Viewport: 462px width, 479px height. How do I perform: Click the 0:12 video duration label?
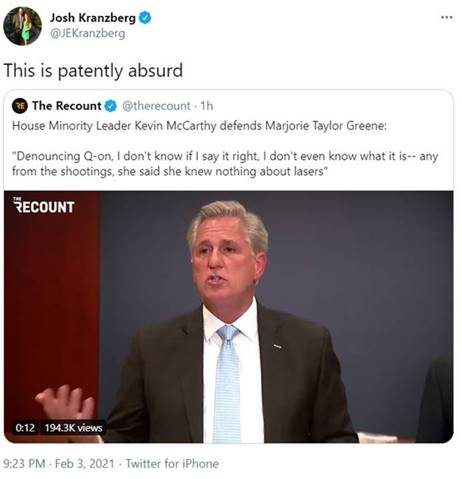(25, 428)
